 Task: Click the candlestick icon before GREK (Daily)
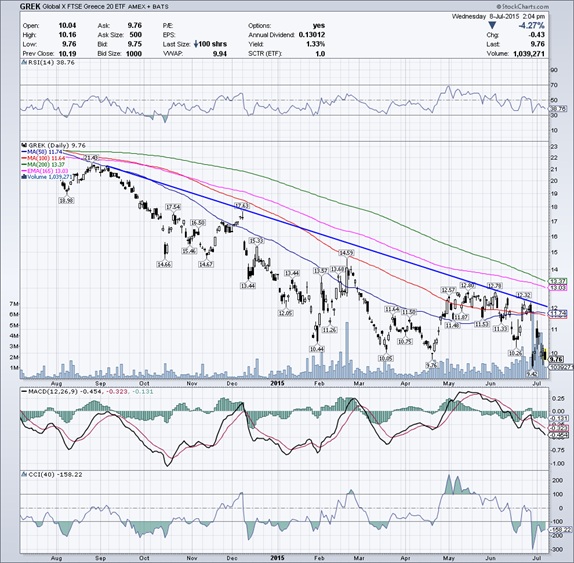click(25, 145)
